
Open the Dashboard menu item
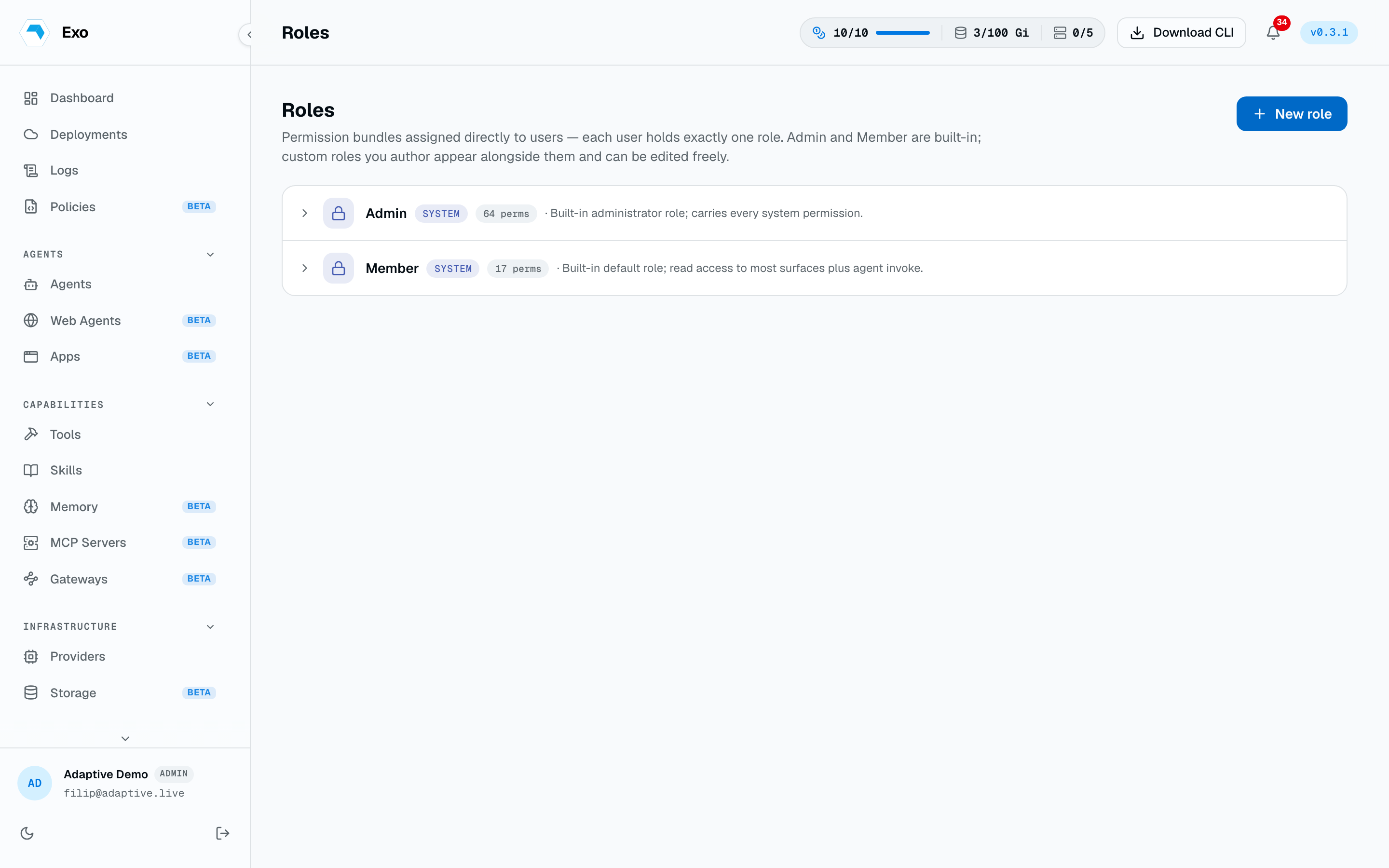120,98
